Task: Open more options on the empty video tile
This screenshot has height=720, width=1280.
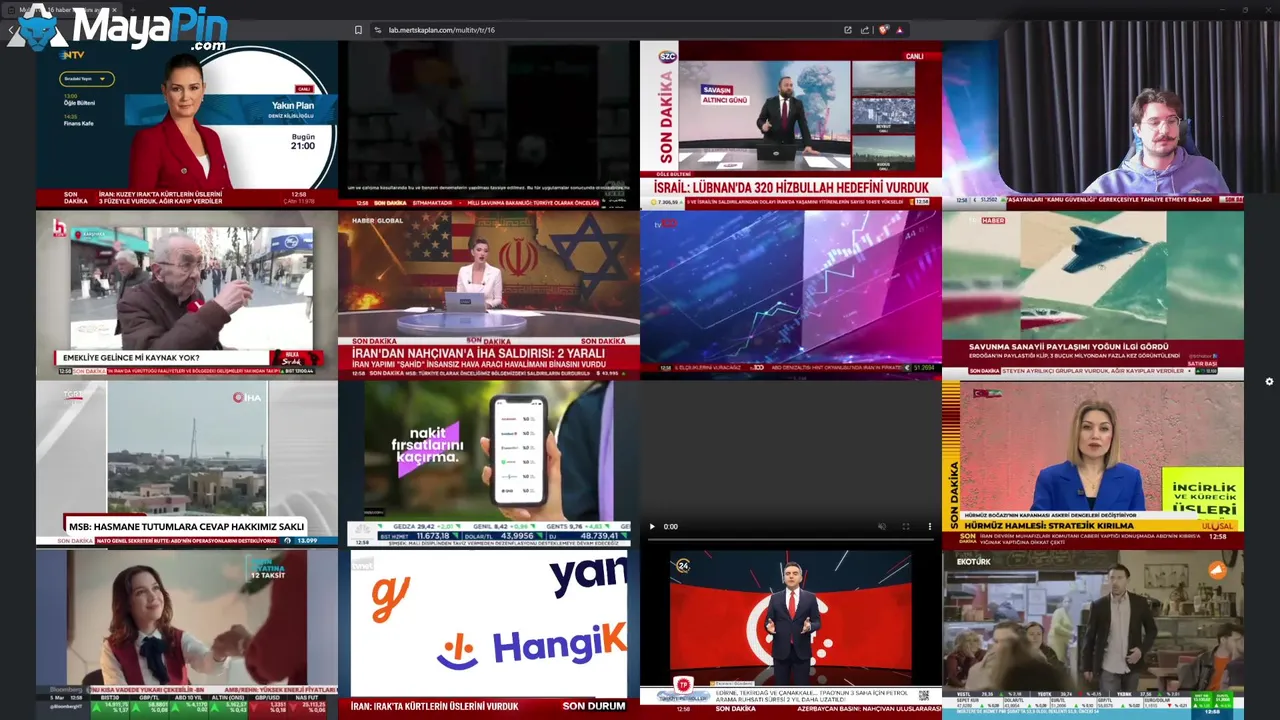Action: (x=930, y=526)
